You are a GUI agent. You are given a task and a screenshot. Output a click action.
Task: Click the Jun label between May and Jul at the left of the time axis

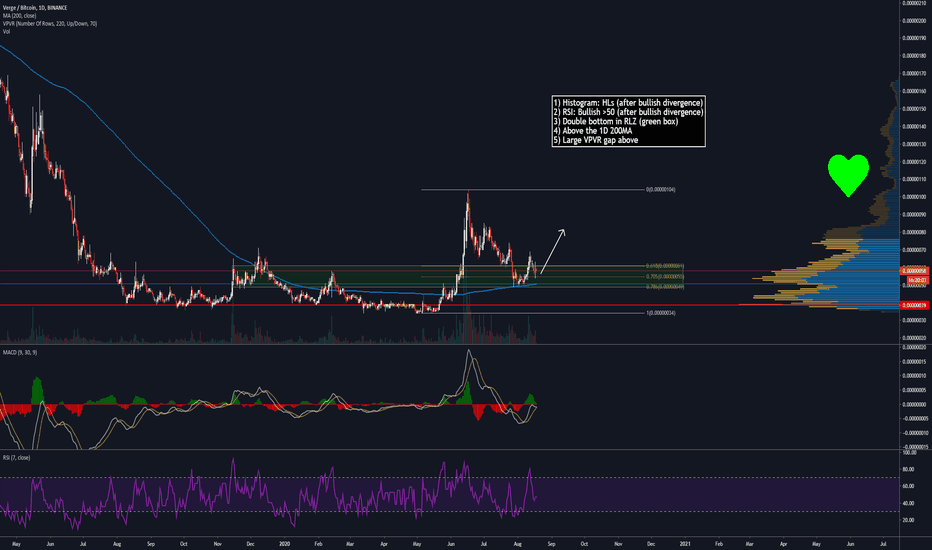(x=50, y=543)
